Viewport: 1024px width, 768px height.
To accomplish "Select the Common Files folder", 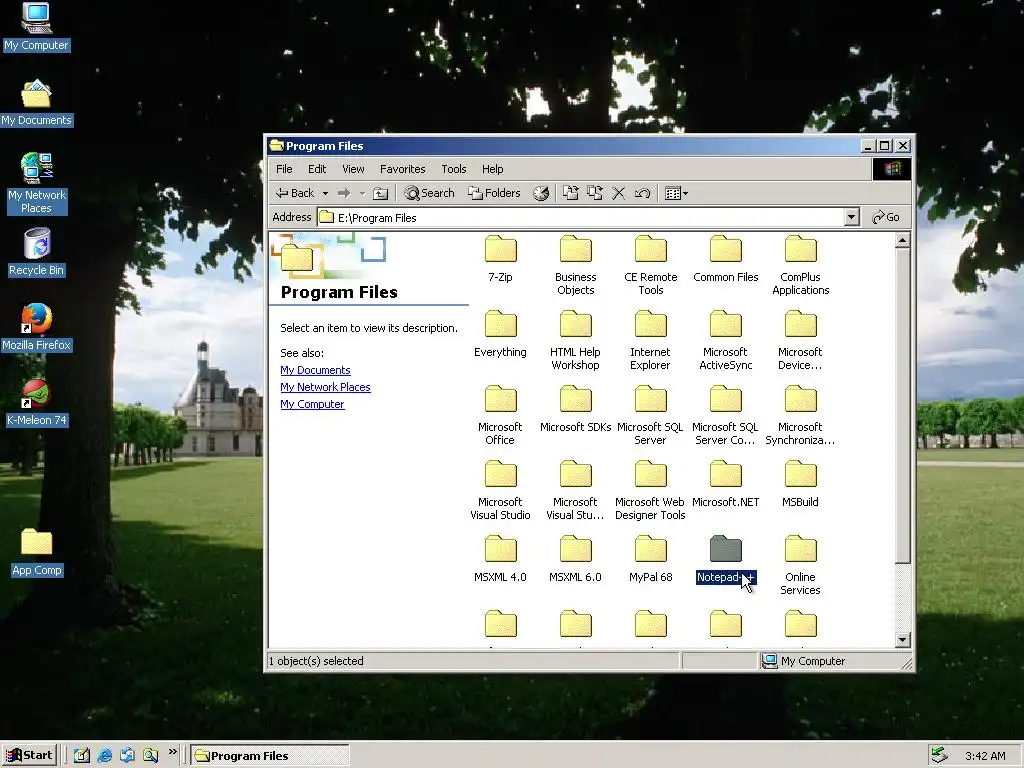I will [726, 259].
